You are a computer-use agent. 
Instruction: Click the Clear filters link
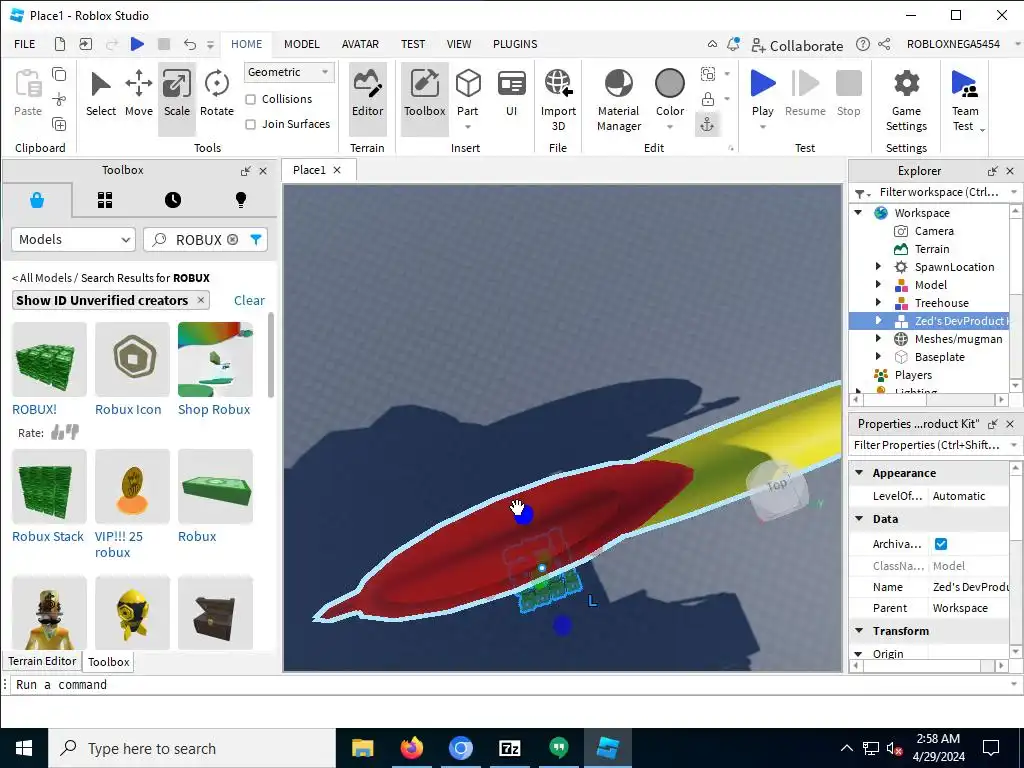pos(249,300)
